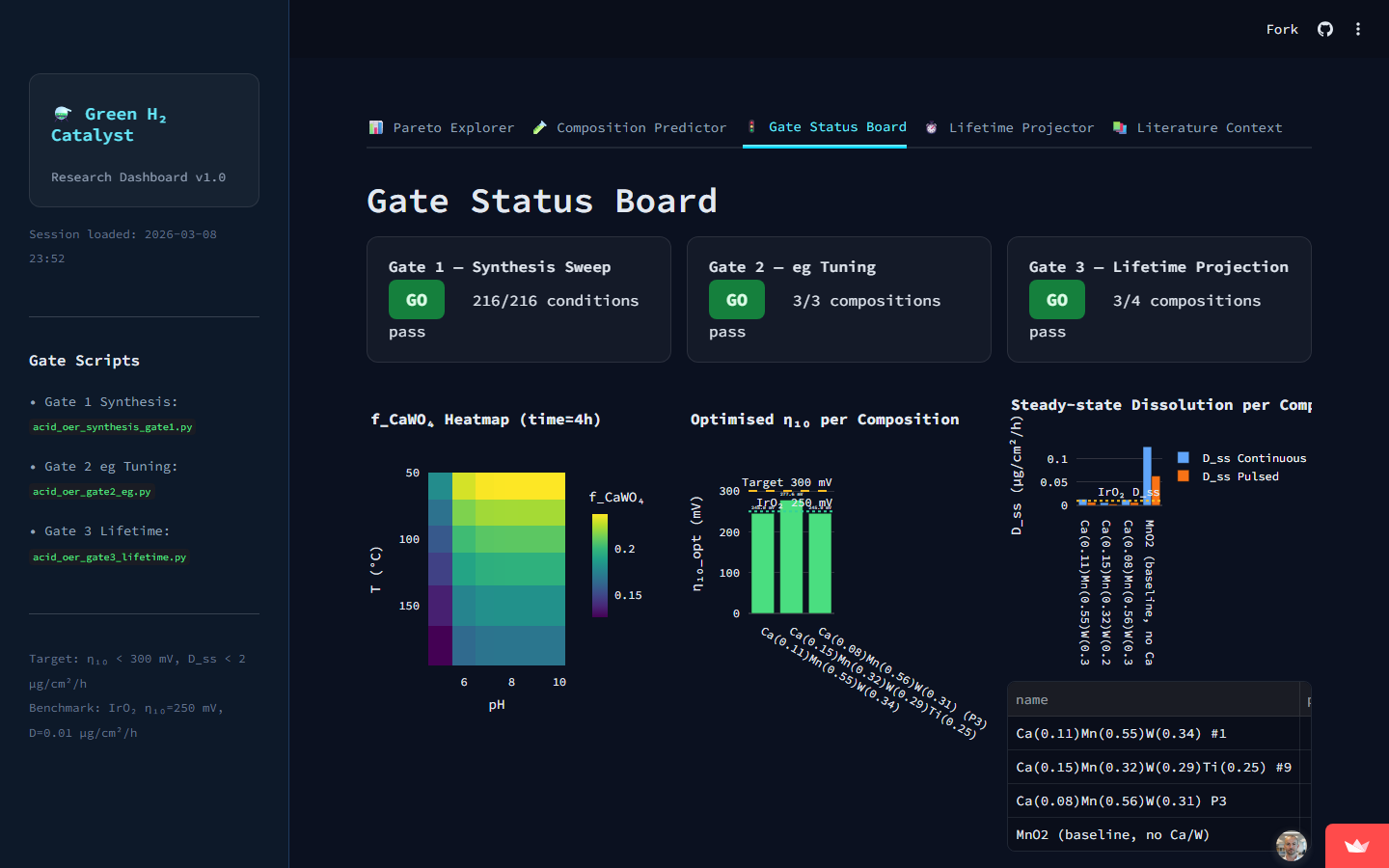The image size is (1389, 868).
Task: Open the Literature Context tab
Action: 1197,127
